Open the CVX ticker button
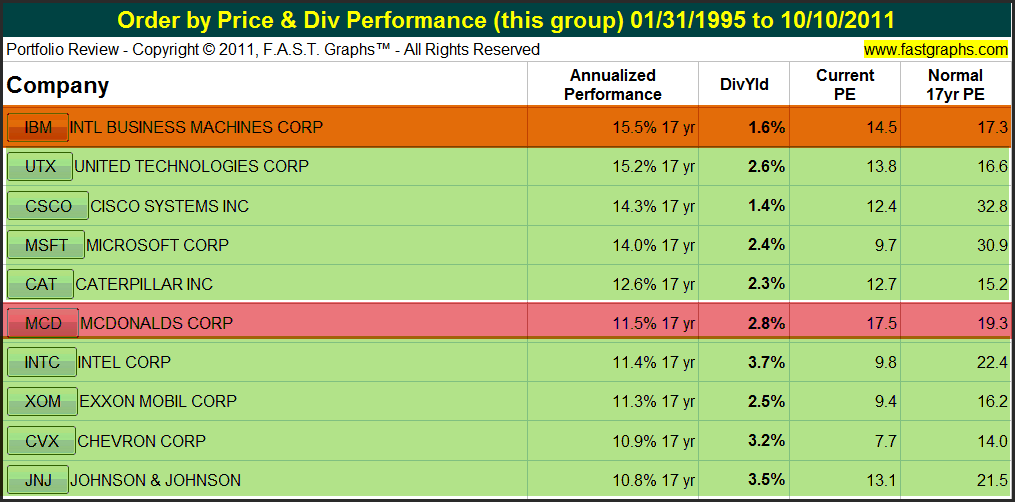Screen dimensions: 1015x502 [41, 441]
